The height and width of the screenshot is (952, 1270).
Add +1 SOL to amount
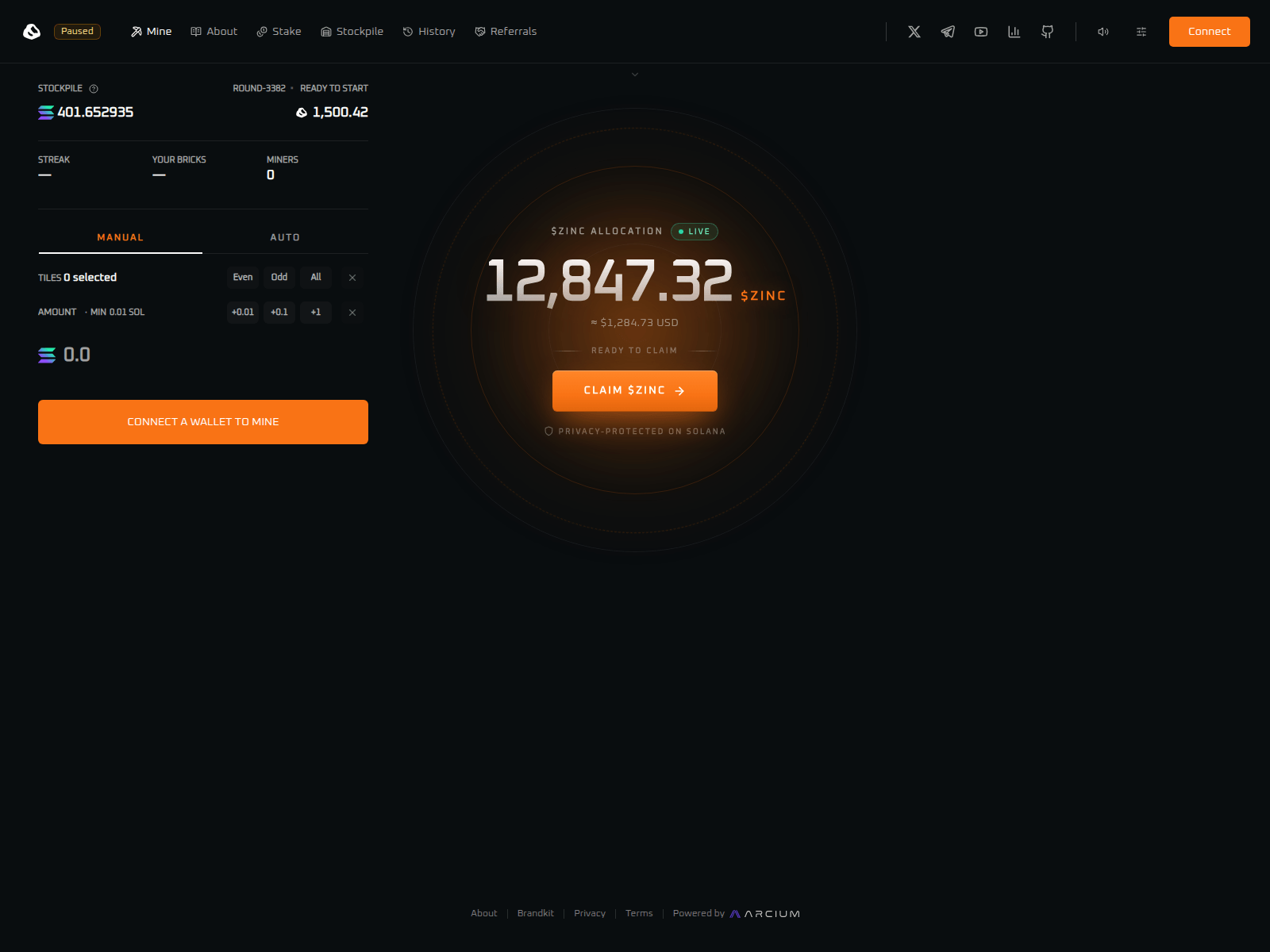point(316,313)
